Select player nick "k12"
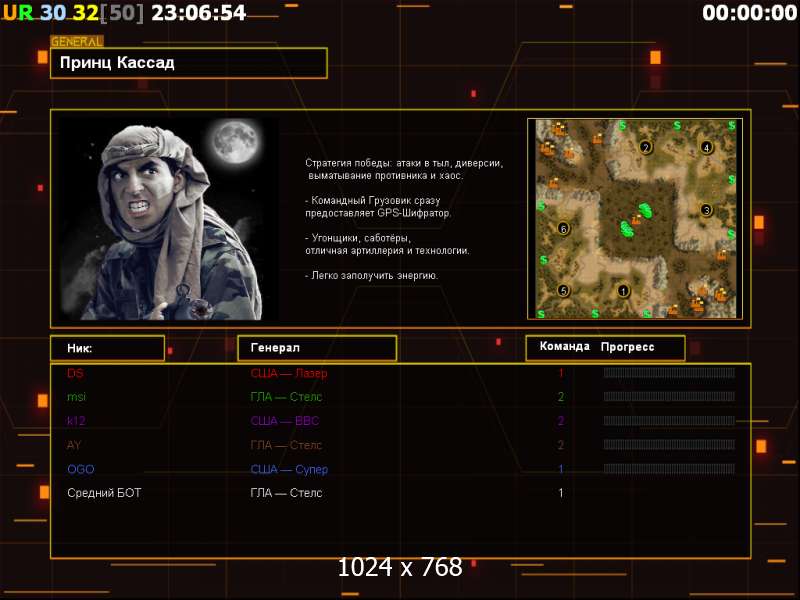Image resolution: width=800 pixels, height=600 pixels. 76,421
